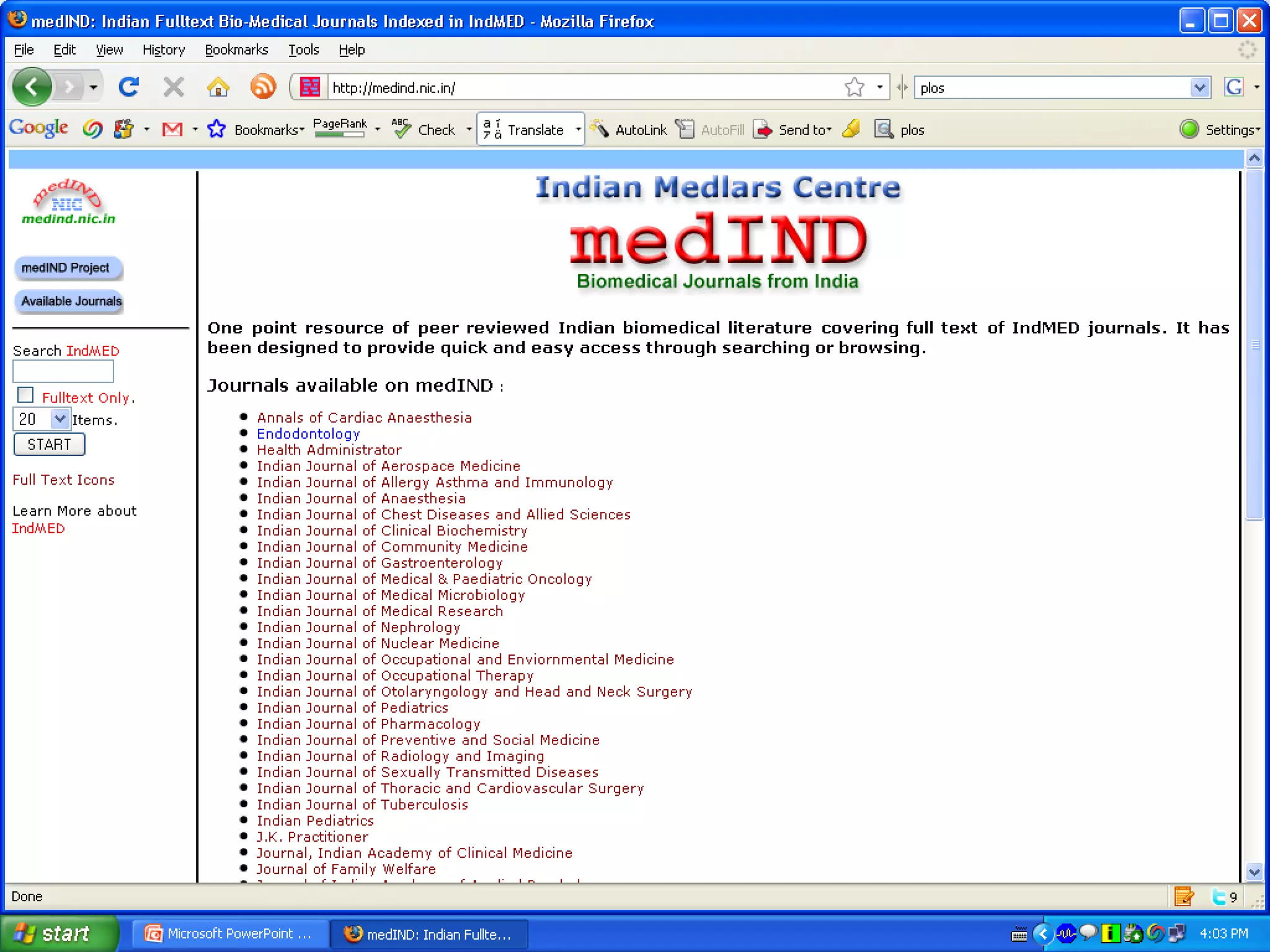Click the vertical scrollbar down arrow
Image resolution: width=1270 pixels, height=952 pixels.
click(x=1254, y=872)
